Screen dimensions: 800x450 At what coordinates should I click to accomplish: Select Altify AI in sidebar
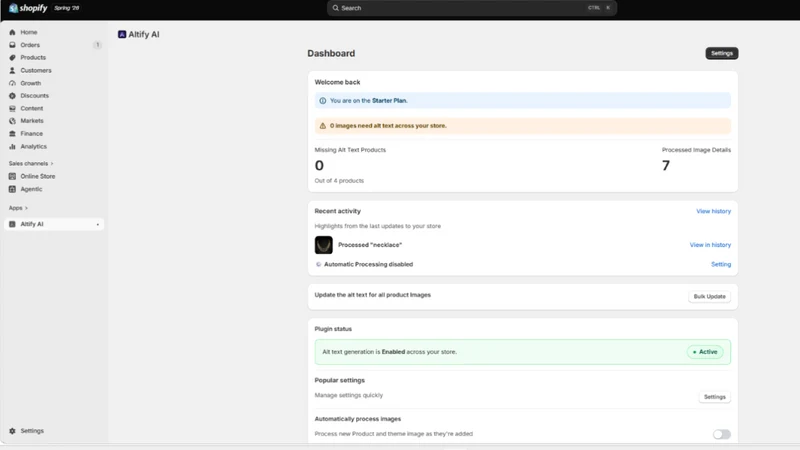[x=54, y=224]
